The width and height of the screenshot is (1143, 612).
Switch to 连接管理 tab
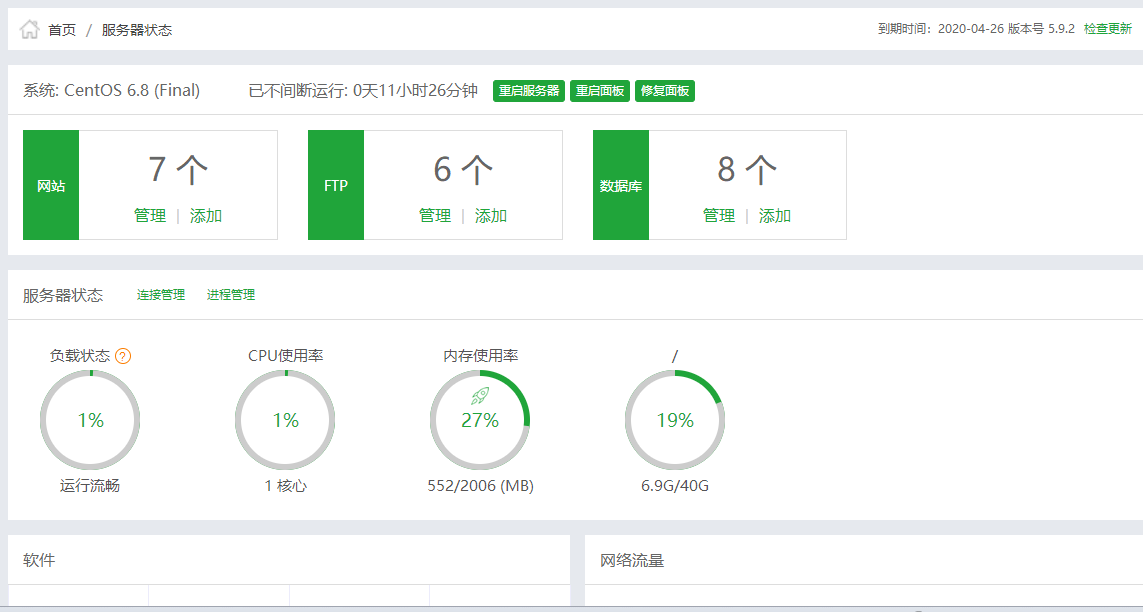pyautogui.click(x=161, y=295)
